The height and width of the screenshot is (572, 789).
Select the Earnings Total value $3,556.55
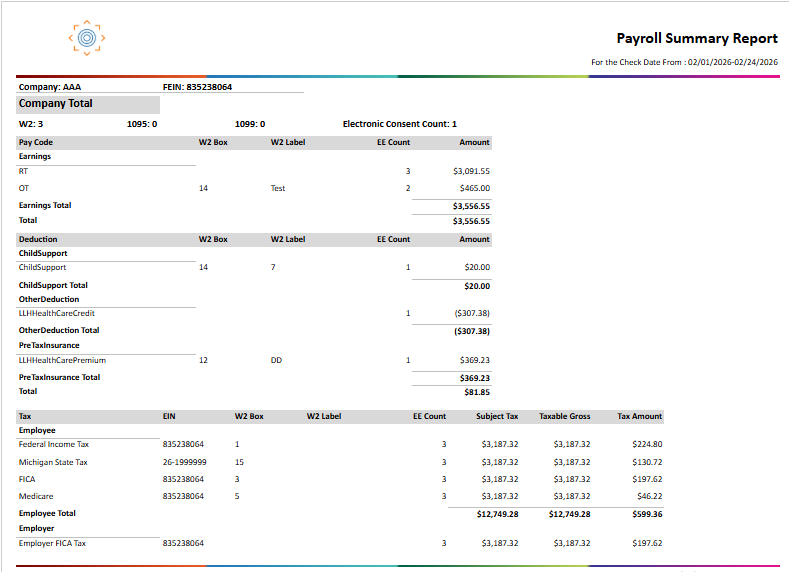(471, 206)
